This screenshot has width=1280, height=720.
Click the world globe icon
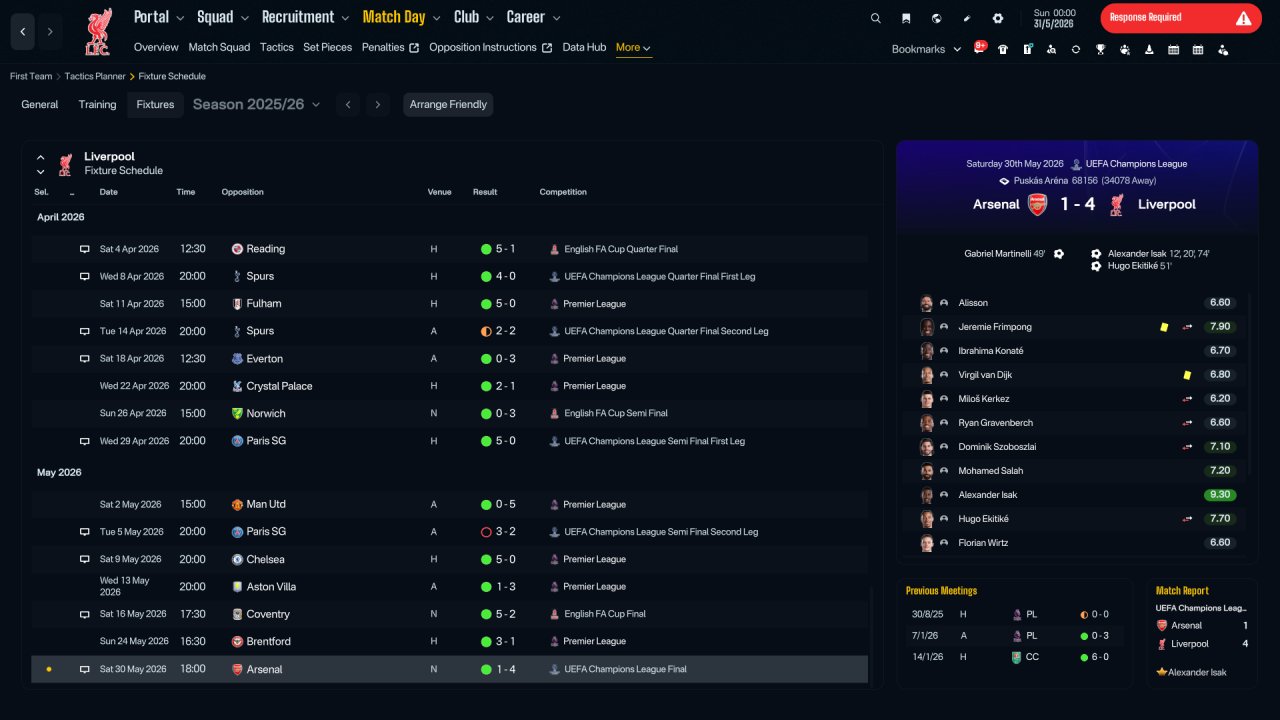click(936, 18)
